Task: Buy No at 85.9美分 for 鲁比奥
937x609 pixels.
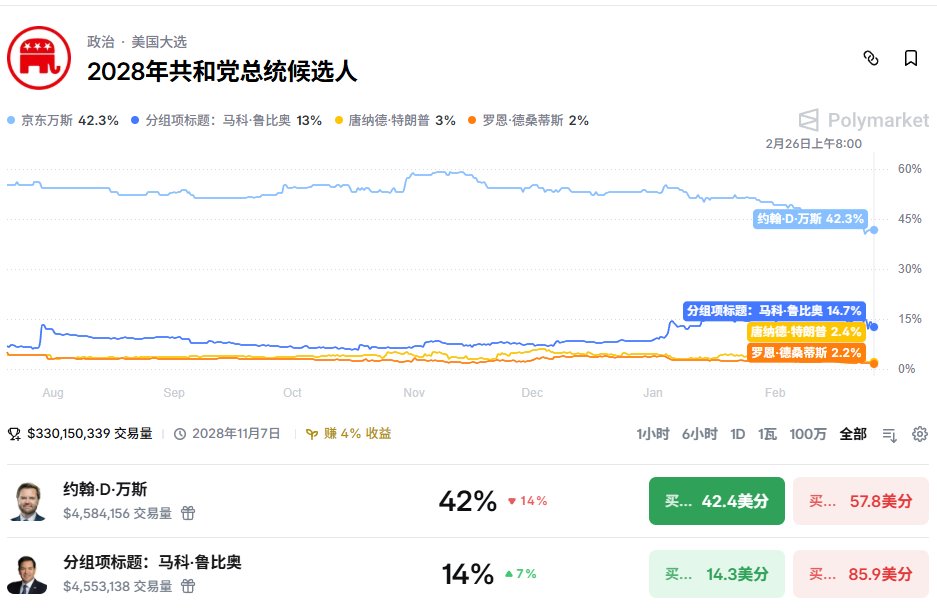Action: [x=860, y=574]
